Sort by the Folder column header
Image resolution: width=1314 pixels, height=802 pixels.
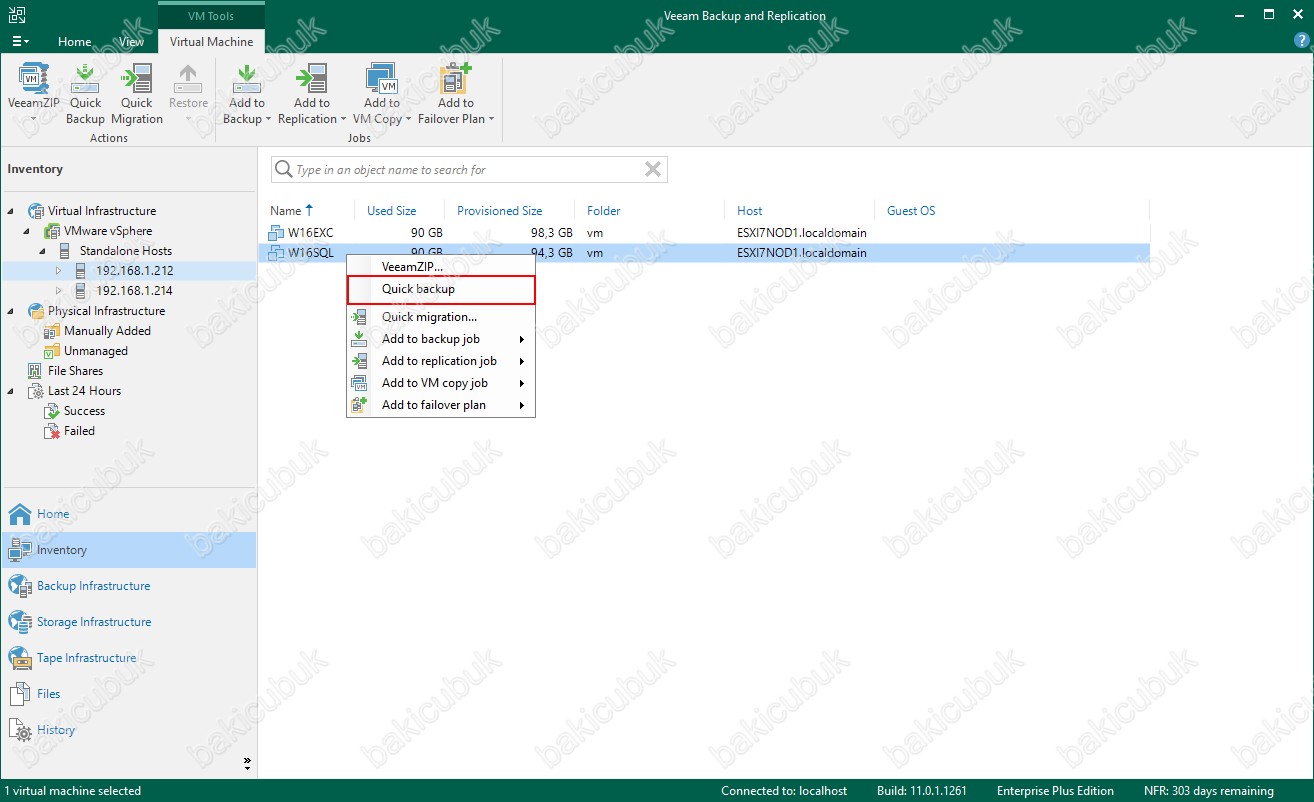pos(604,211)
